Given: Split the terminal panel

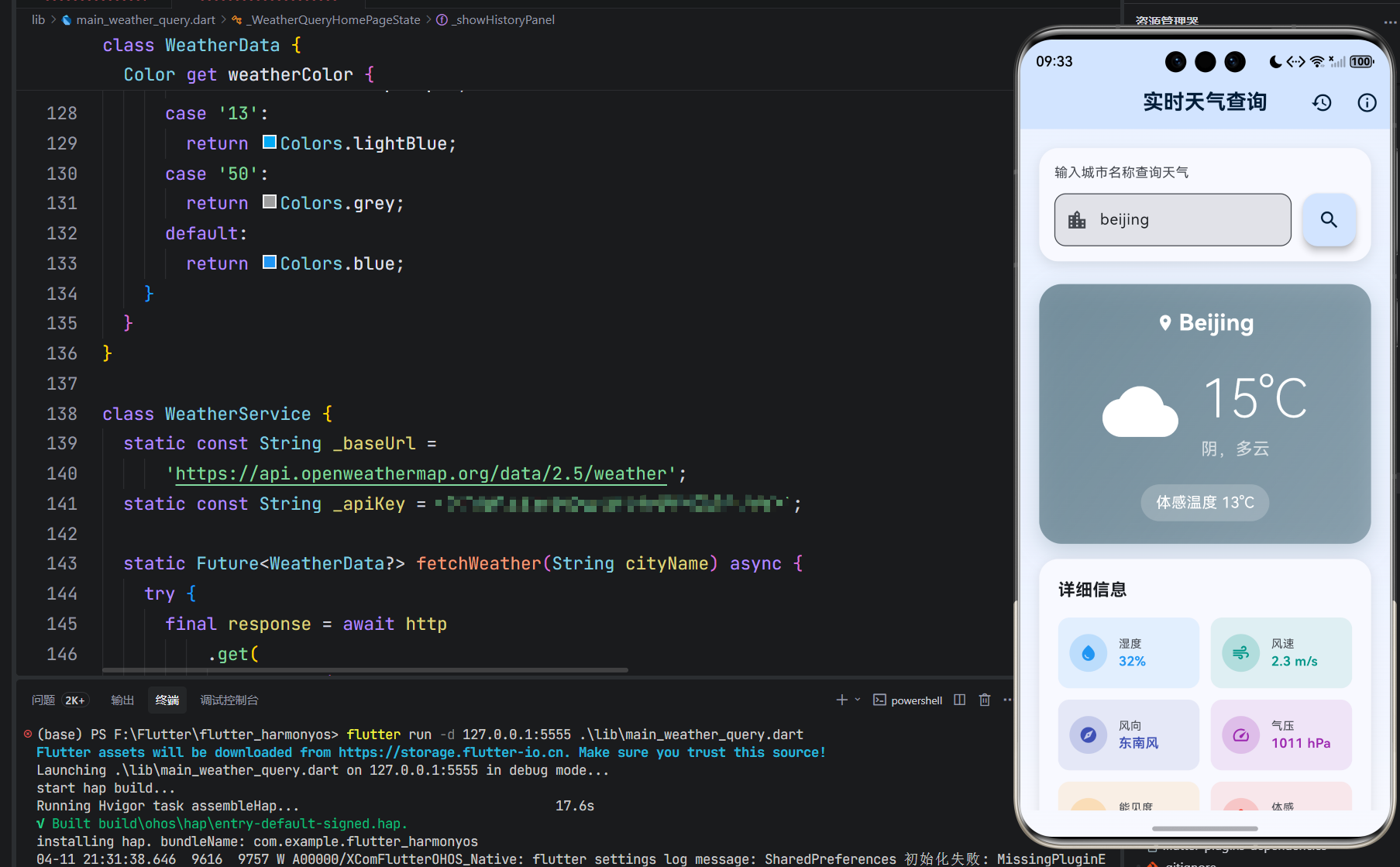Looking at the screenshot, I should [959, 700].
